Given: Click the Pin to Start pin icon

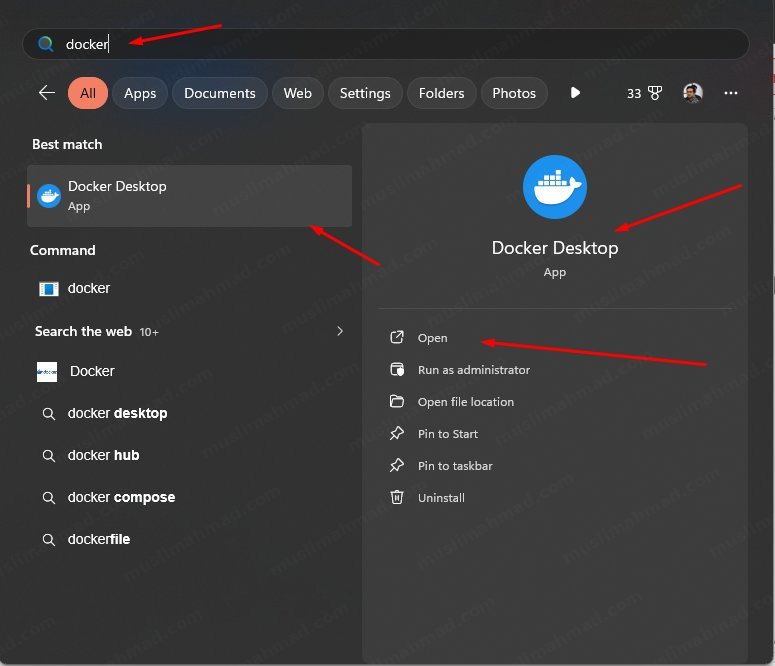Looking at the screenshot, I should click(x=397, y=433).
